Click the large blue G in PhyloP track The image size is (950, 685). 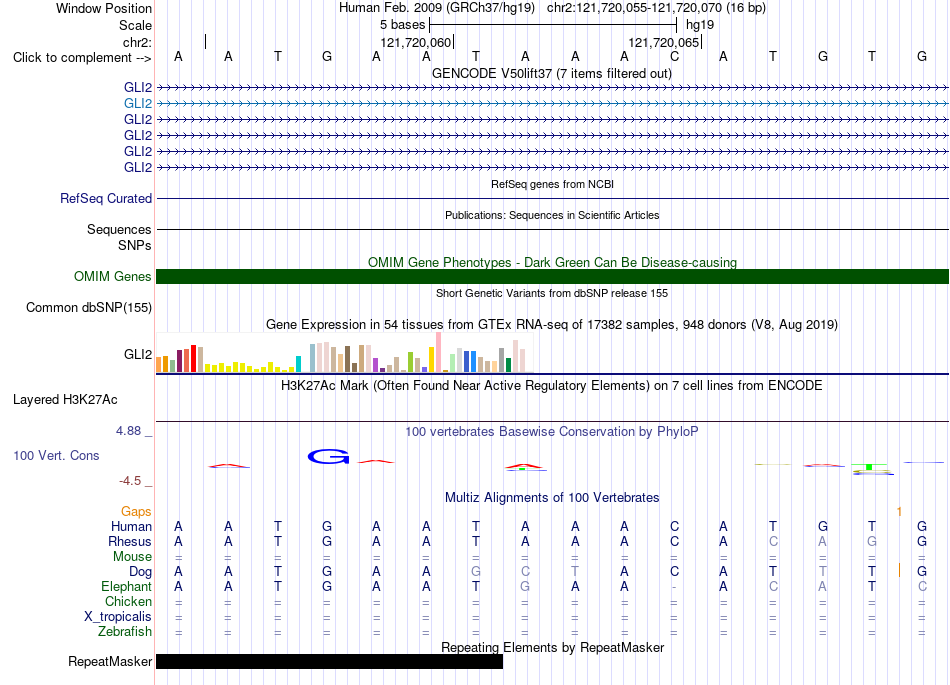tap(328, 457)
